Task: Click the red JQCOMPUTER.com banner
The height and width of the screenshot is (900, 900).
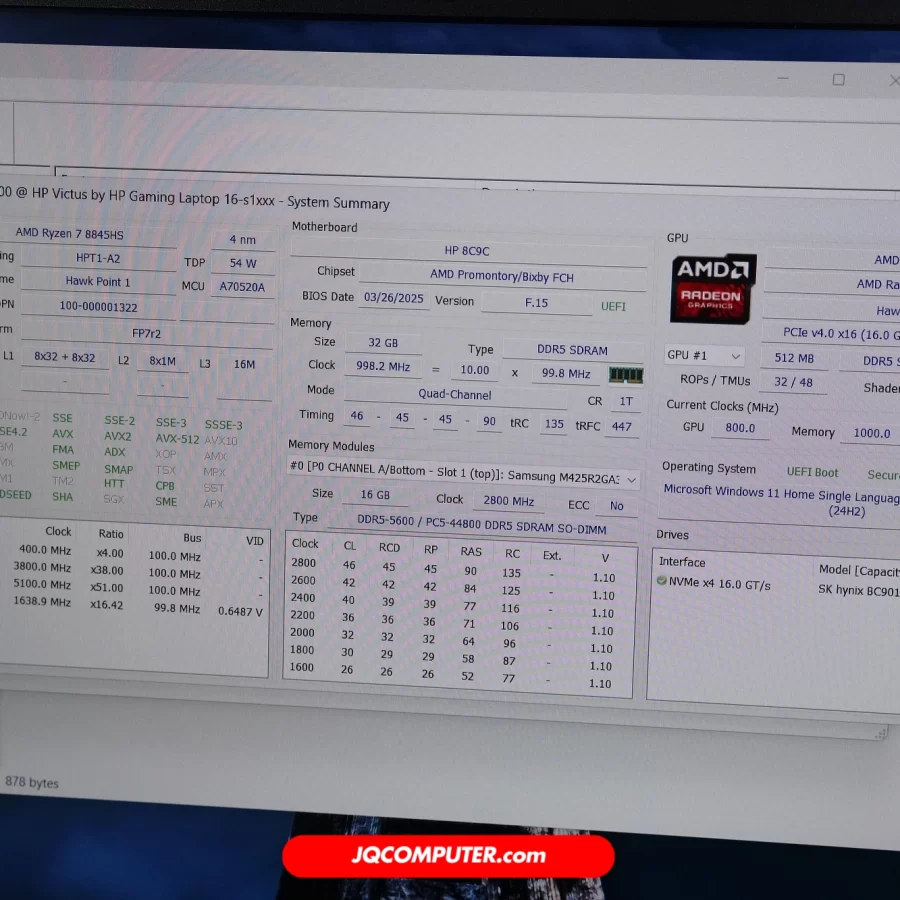Action: click(448, 855)
